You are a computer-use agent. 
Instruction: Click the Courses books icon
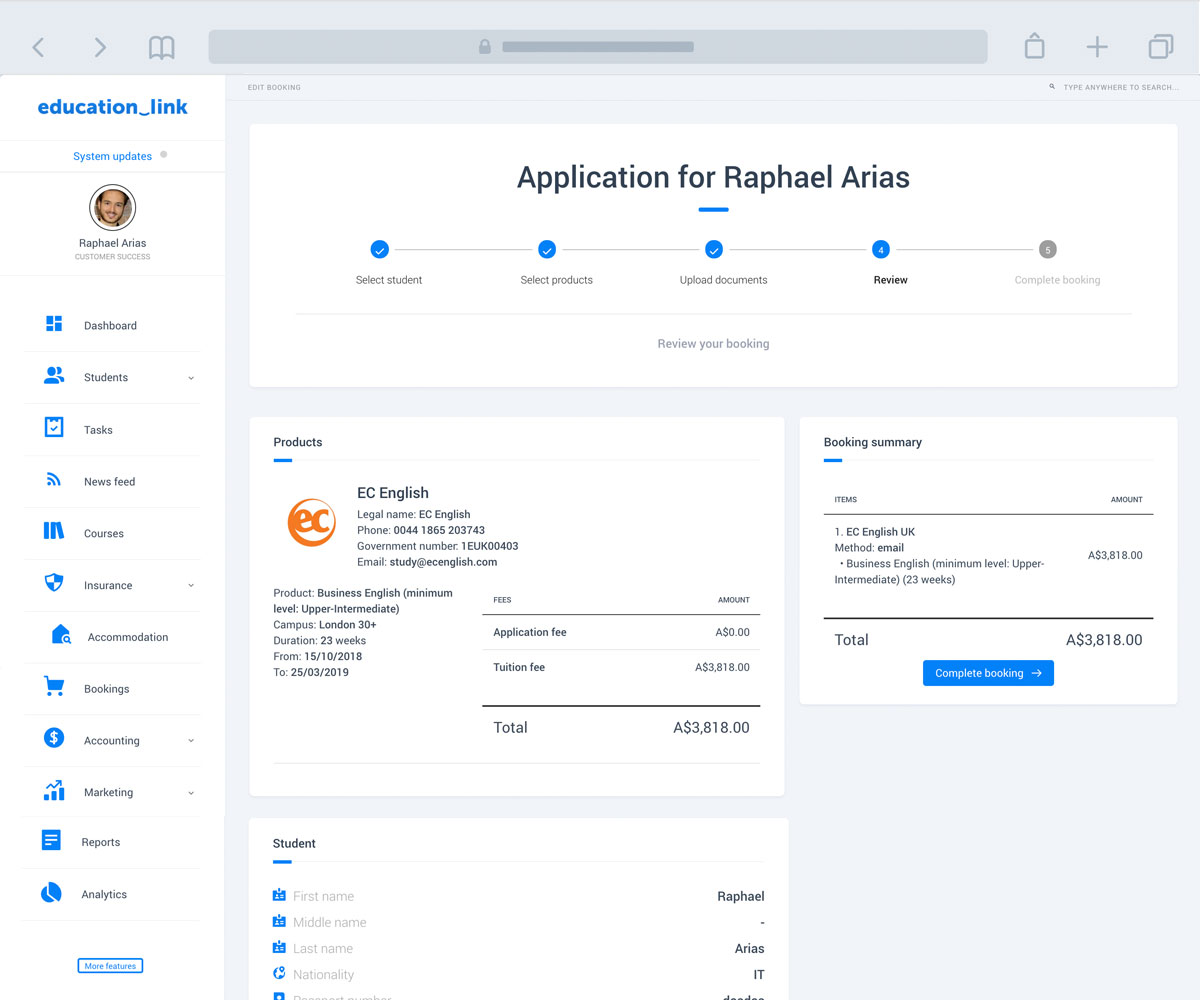coord(54,531)
